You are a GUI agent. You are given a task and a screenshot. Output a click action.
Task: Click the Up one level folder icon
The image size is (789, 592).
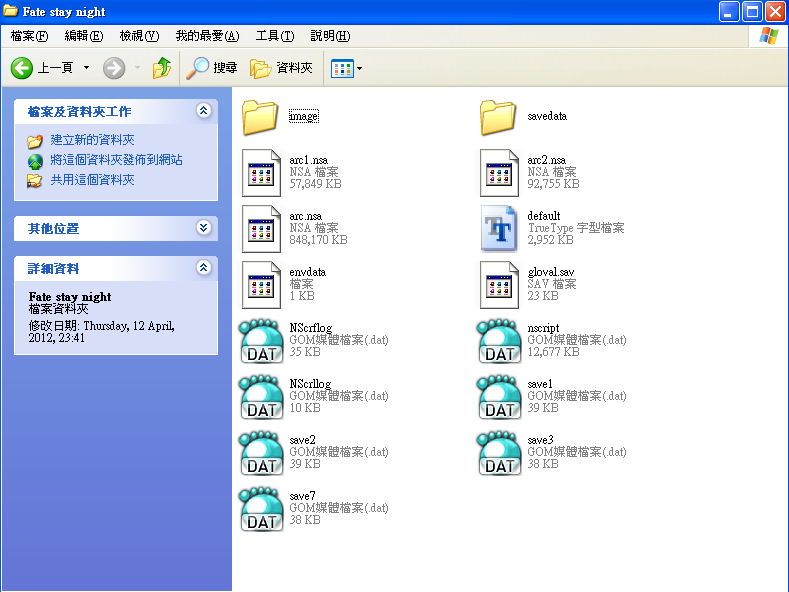(x=162, y=68)
